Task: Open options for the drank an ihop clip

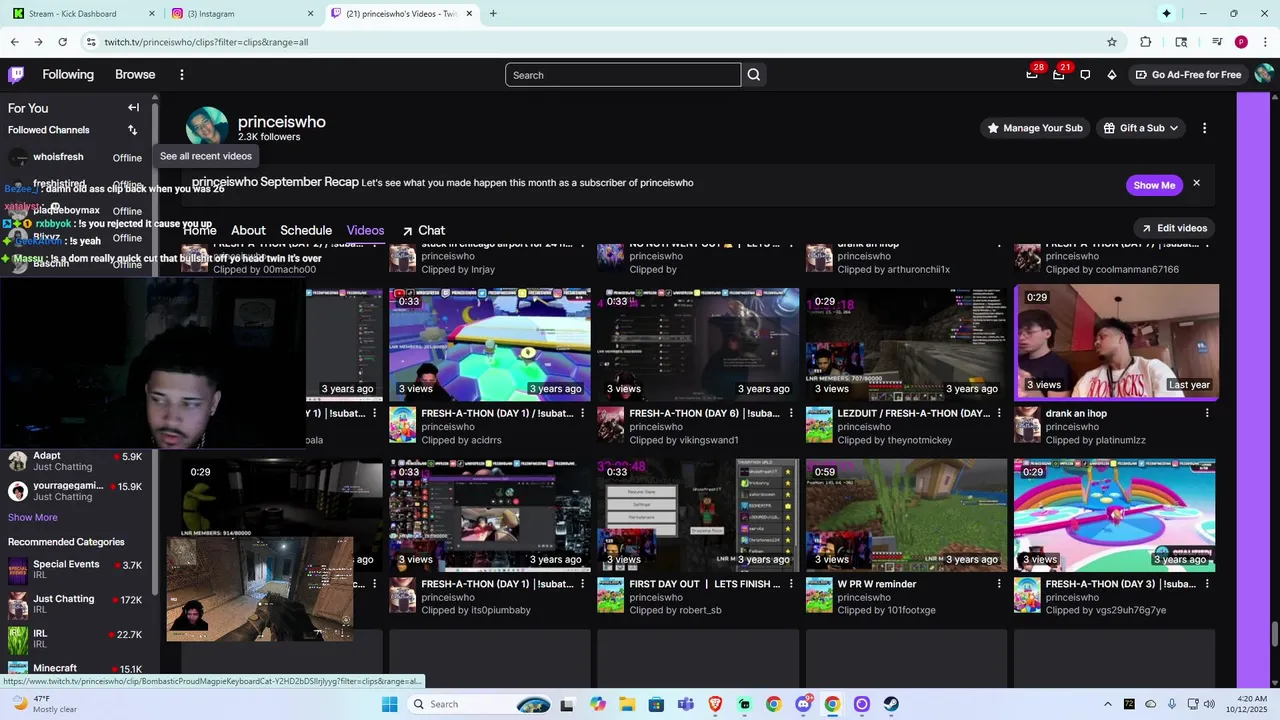Action: [1207, 413]
